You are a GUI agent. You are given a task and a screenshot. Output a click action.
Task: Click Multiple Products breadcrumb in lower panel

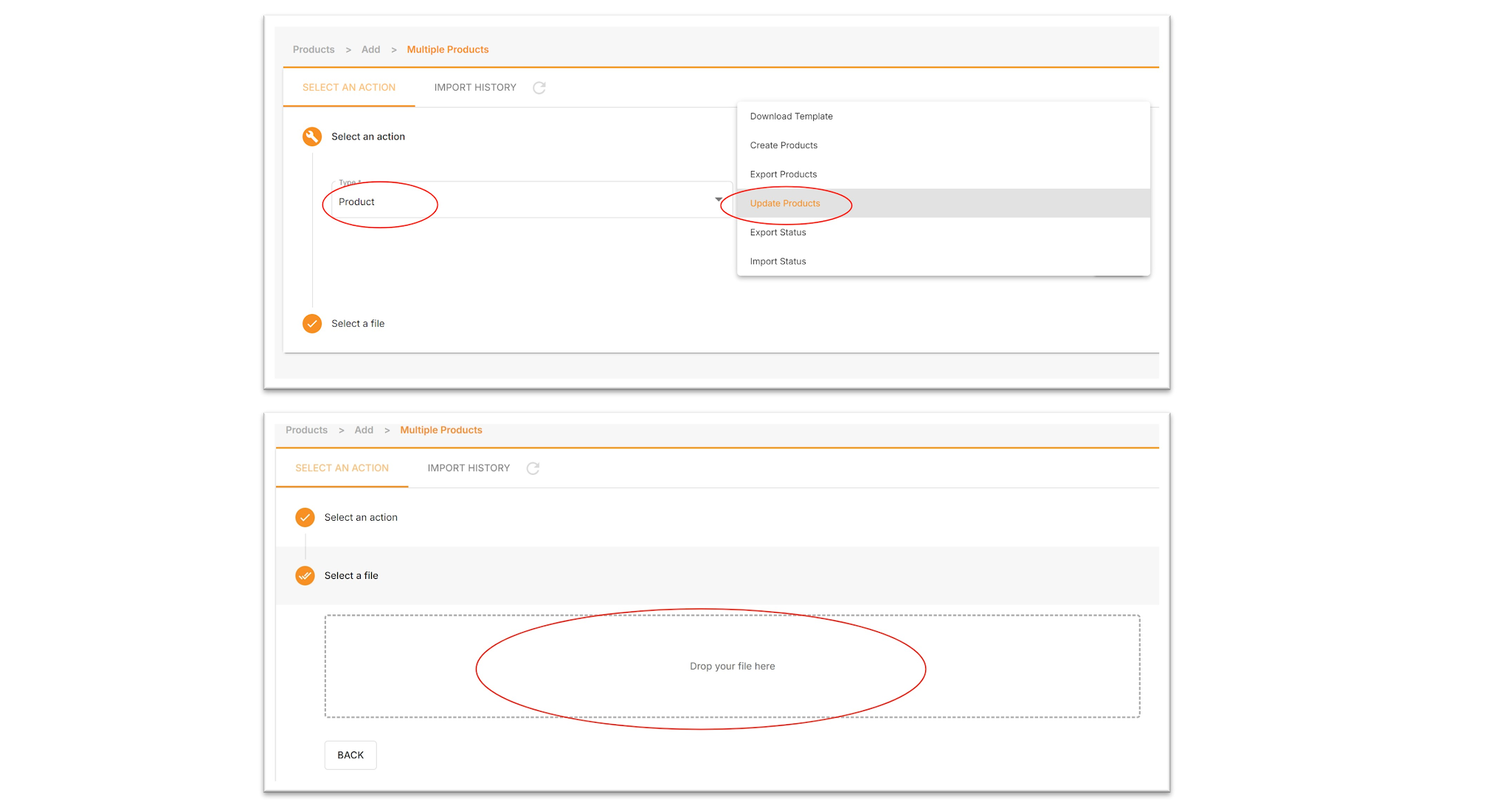point(441,430)
